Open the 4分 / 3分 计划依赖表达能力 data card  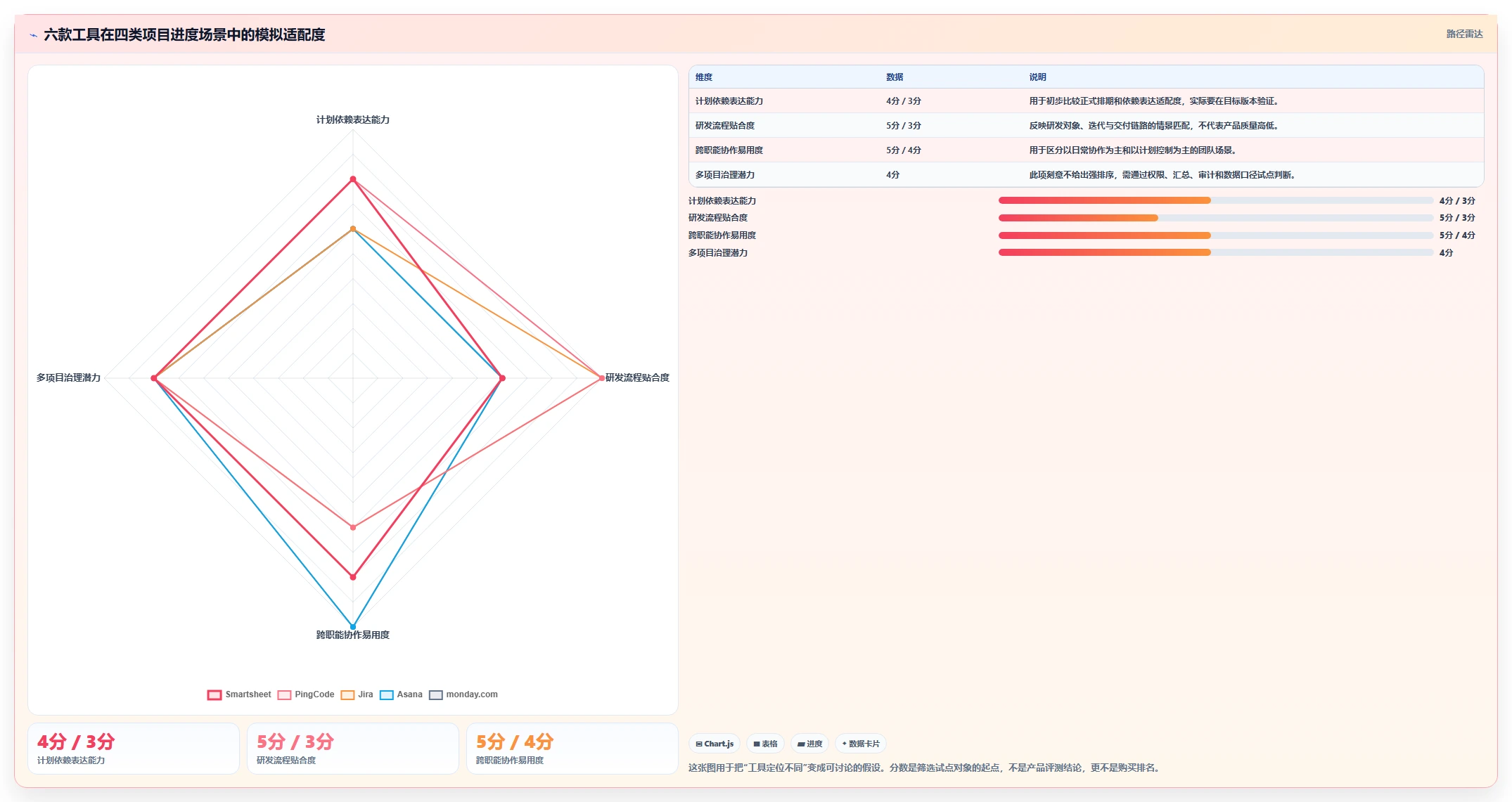click(x=134, y=749)
